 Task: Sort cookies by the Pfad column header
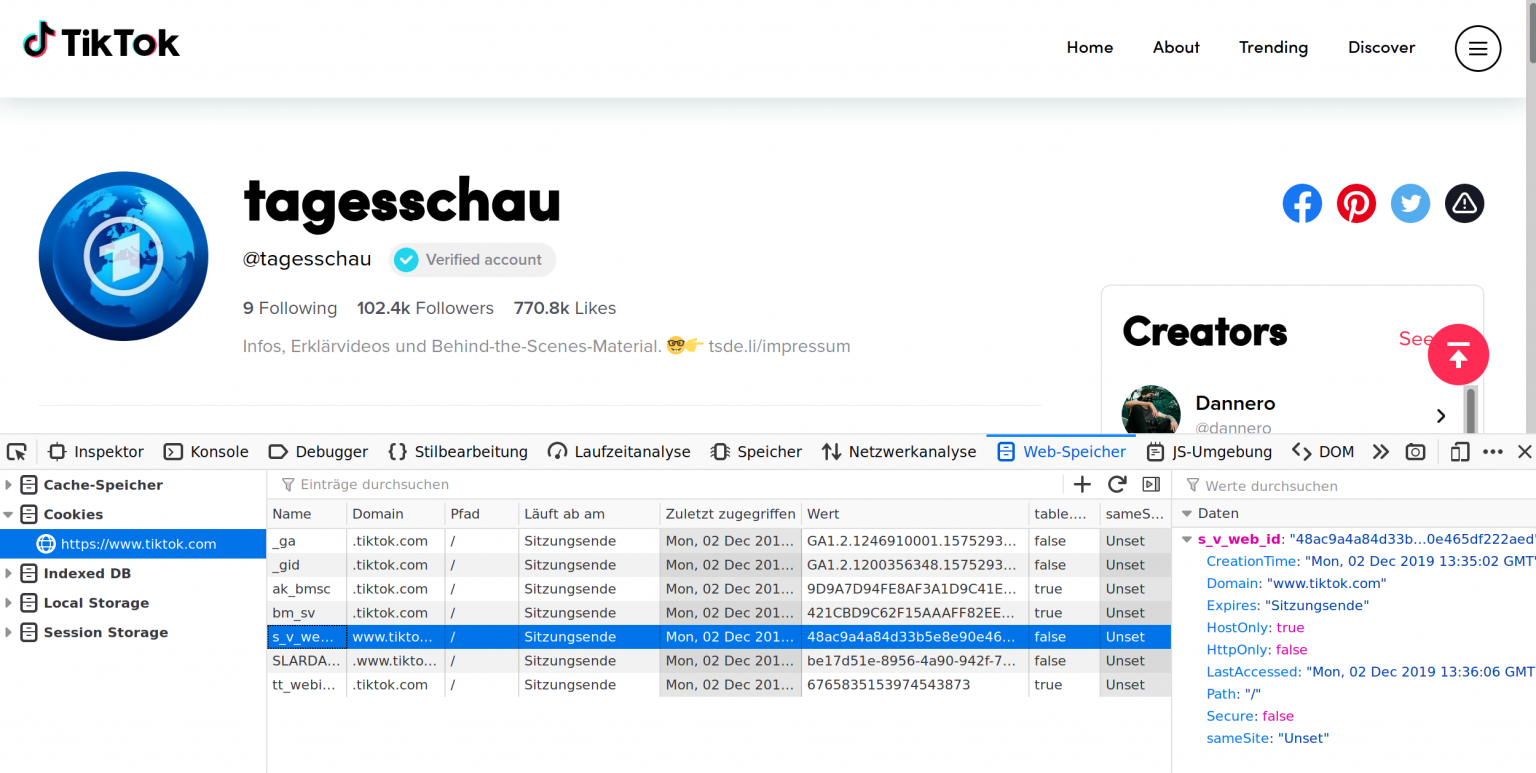click(x=481, y=514)
